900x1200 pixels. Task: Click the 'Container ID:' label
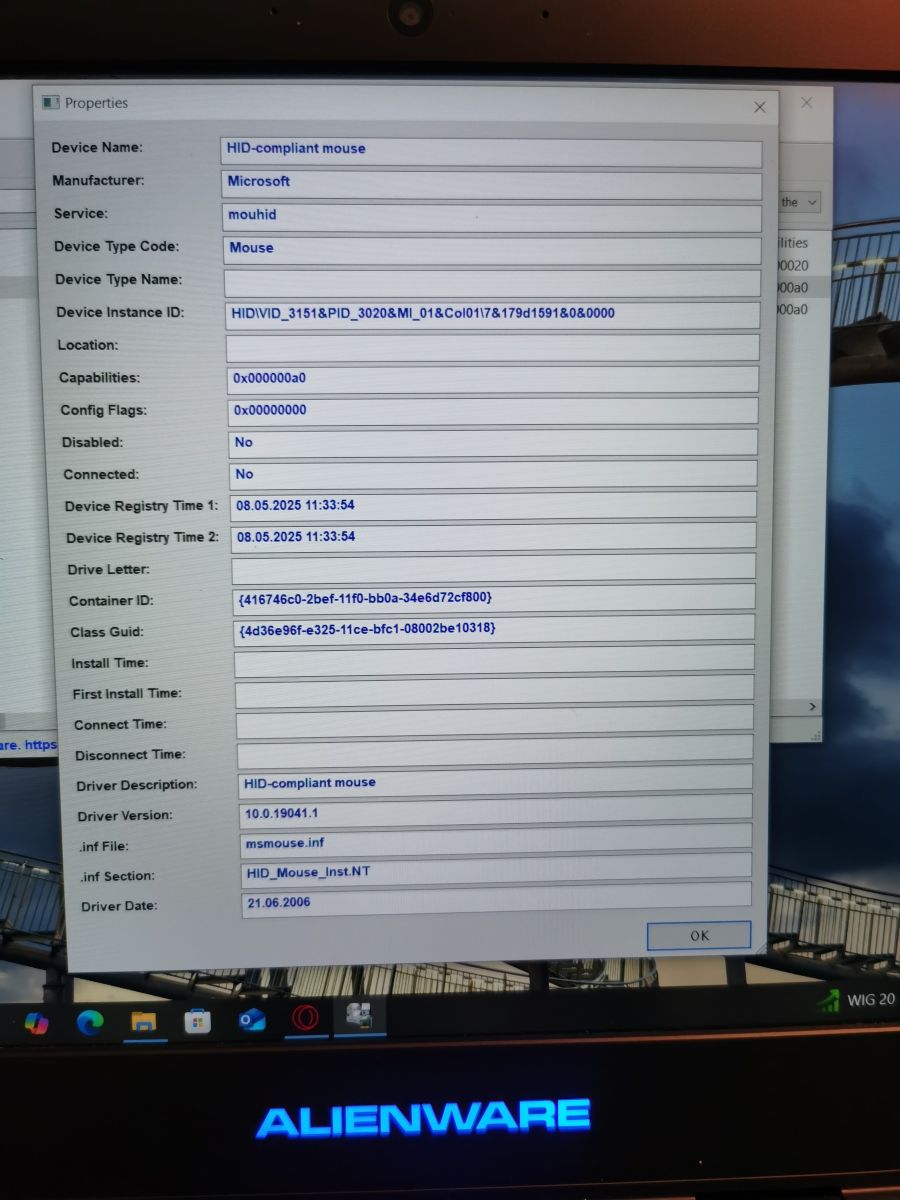[x=111, y=601]
